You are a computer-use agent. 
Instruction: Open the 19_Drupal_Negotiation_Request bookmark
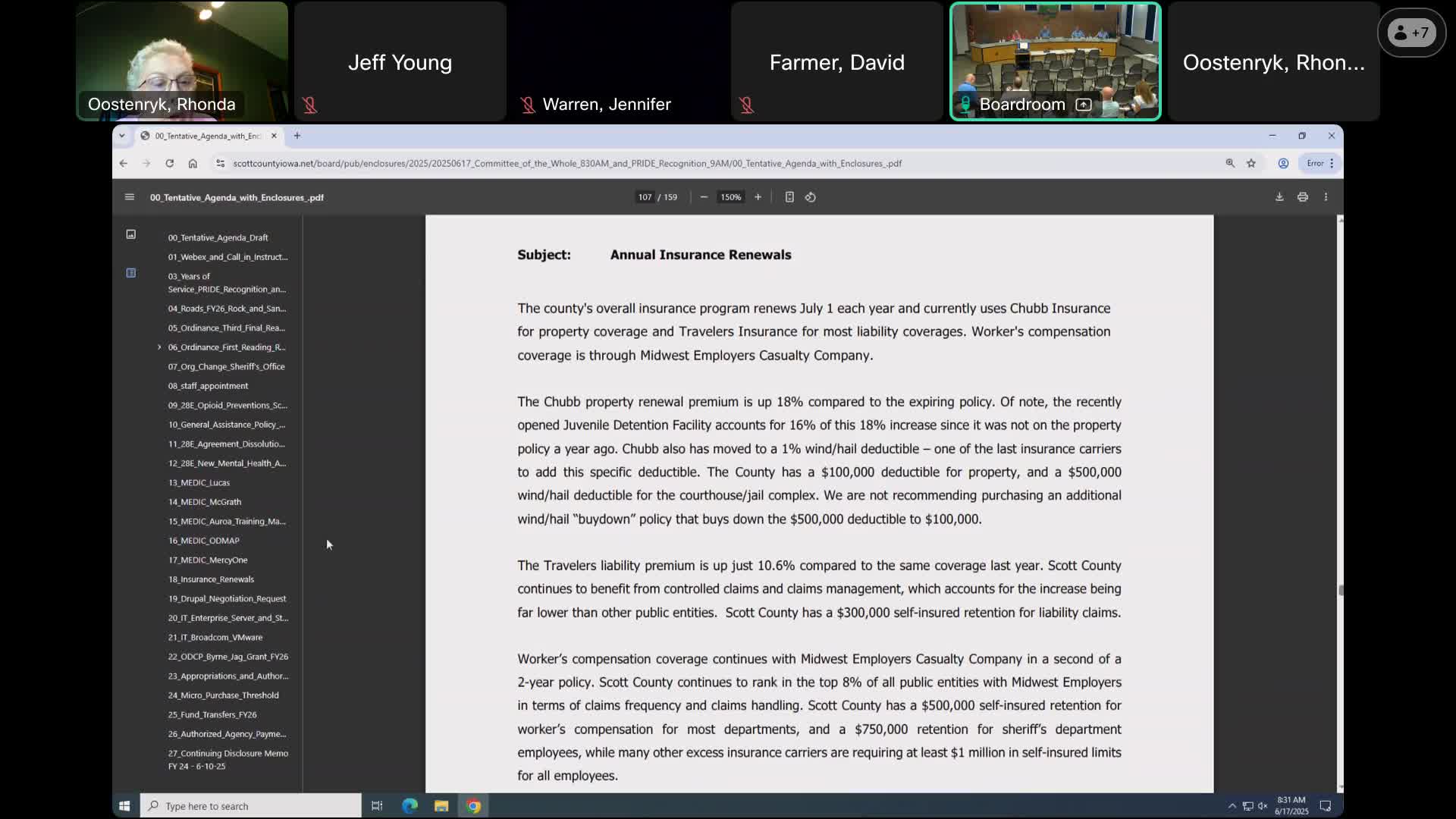[227, 599]
